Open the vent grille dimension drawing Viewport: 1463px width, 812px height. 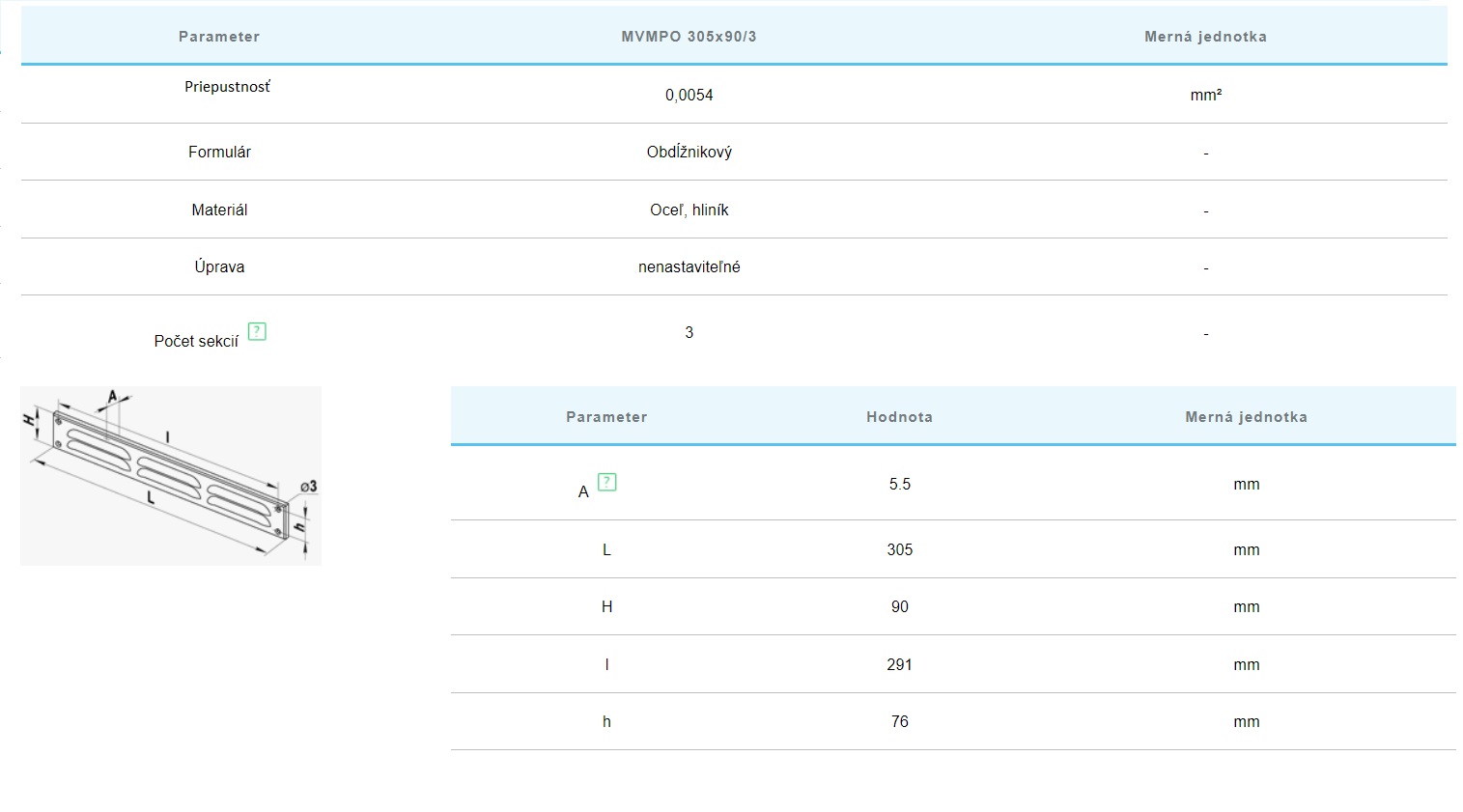(171, 475)
